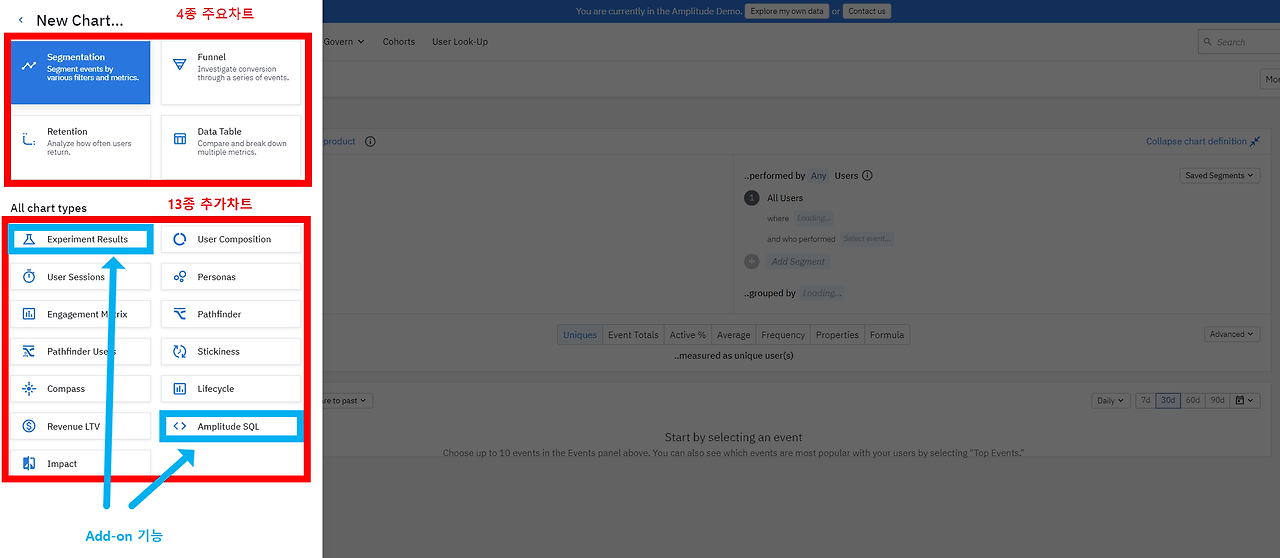1280x558 pixels.
Task: Open the Stickiness chart type
Action: (231, 351)
